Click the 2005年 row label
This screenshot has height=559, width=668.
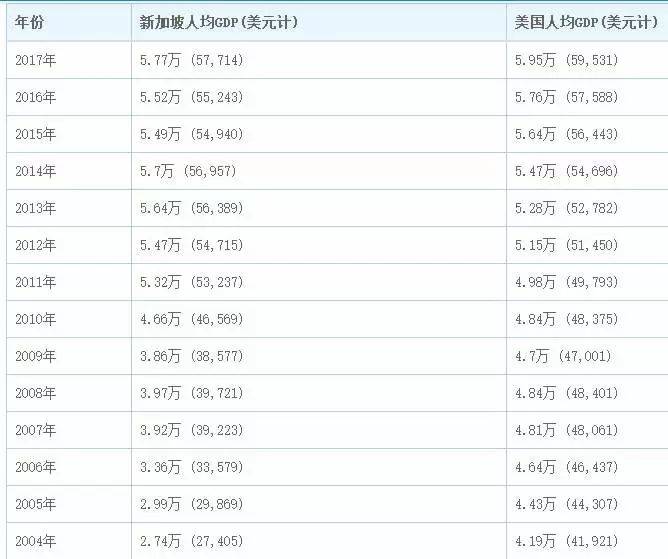click(36, 504)
